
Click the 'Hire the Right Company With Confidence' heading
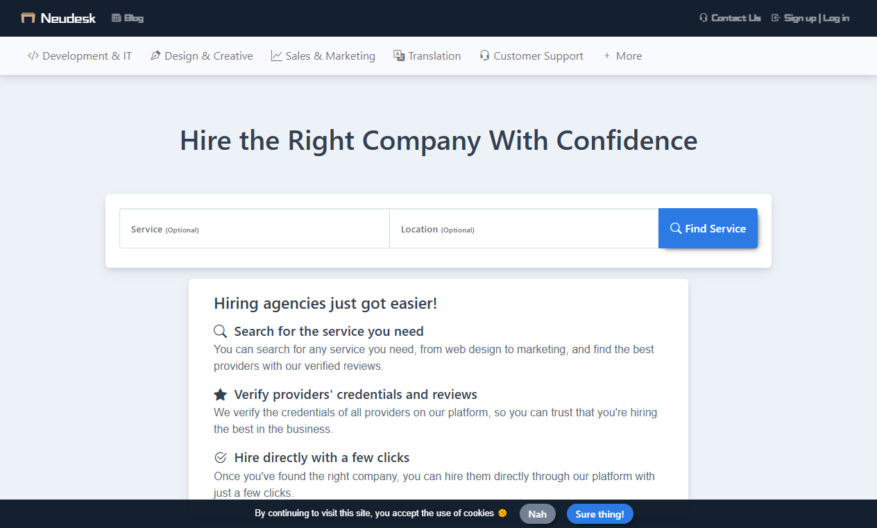tap(438, 140)
